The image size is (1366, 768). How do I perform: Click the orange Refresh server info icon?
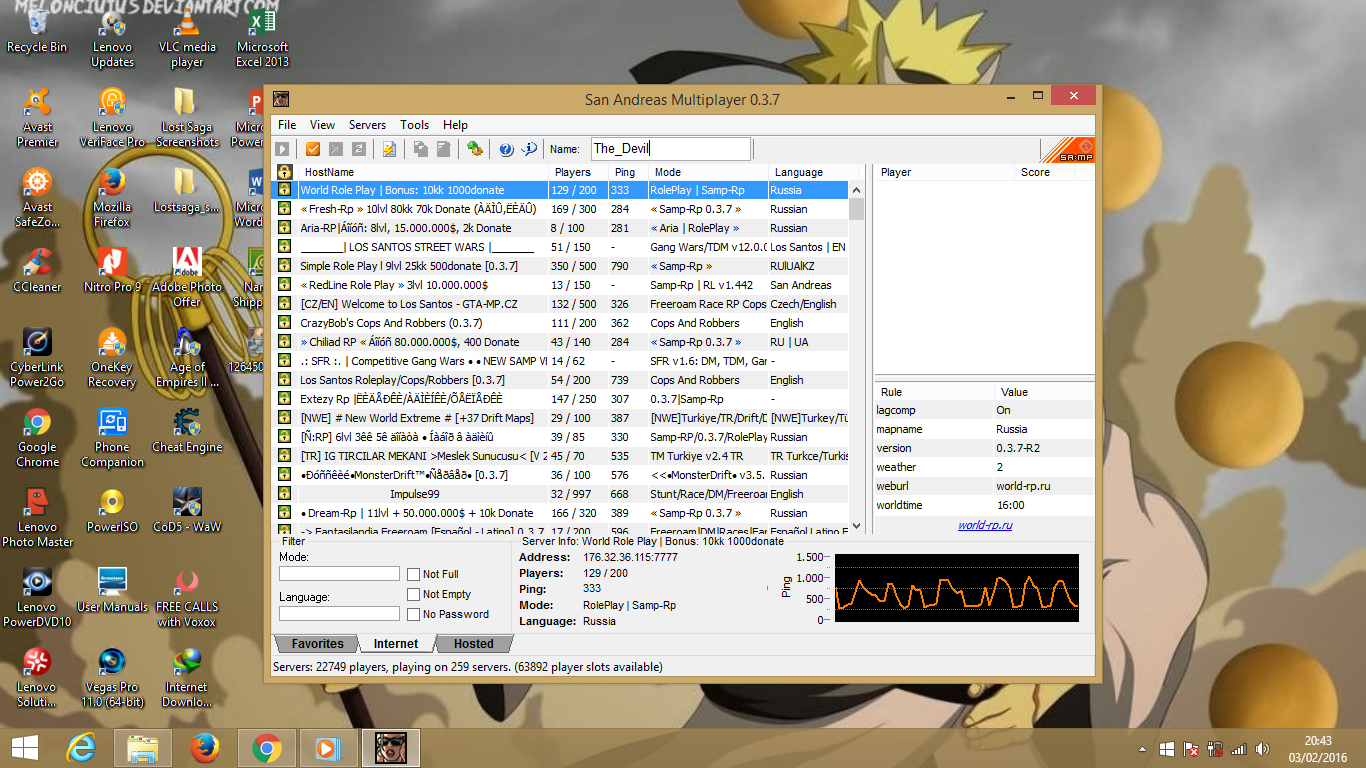312,148
